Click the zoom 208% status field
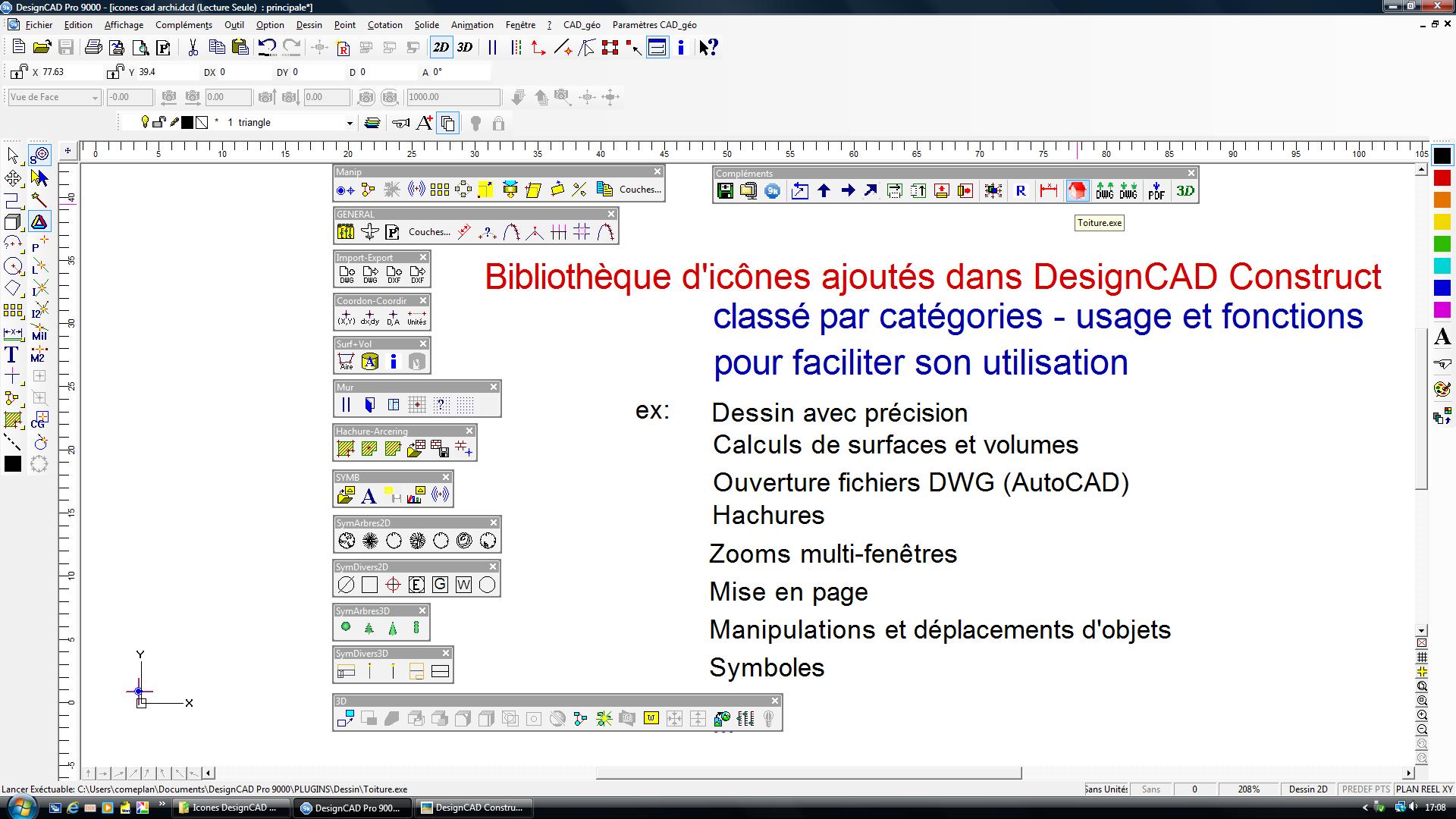Screen dimensions: 1456x819 click(1248, 789)
